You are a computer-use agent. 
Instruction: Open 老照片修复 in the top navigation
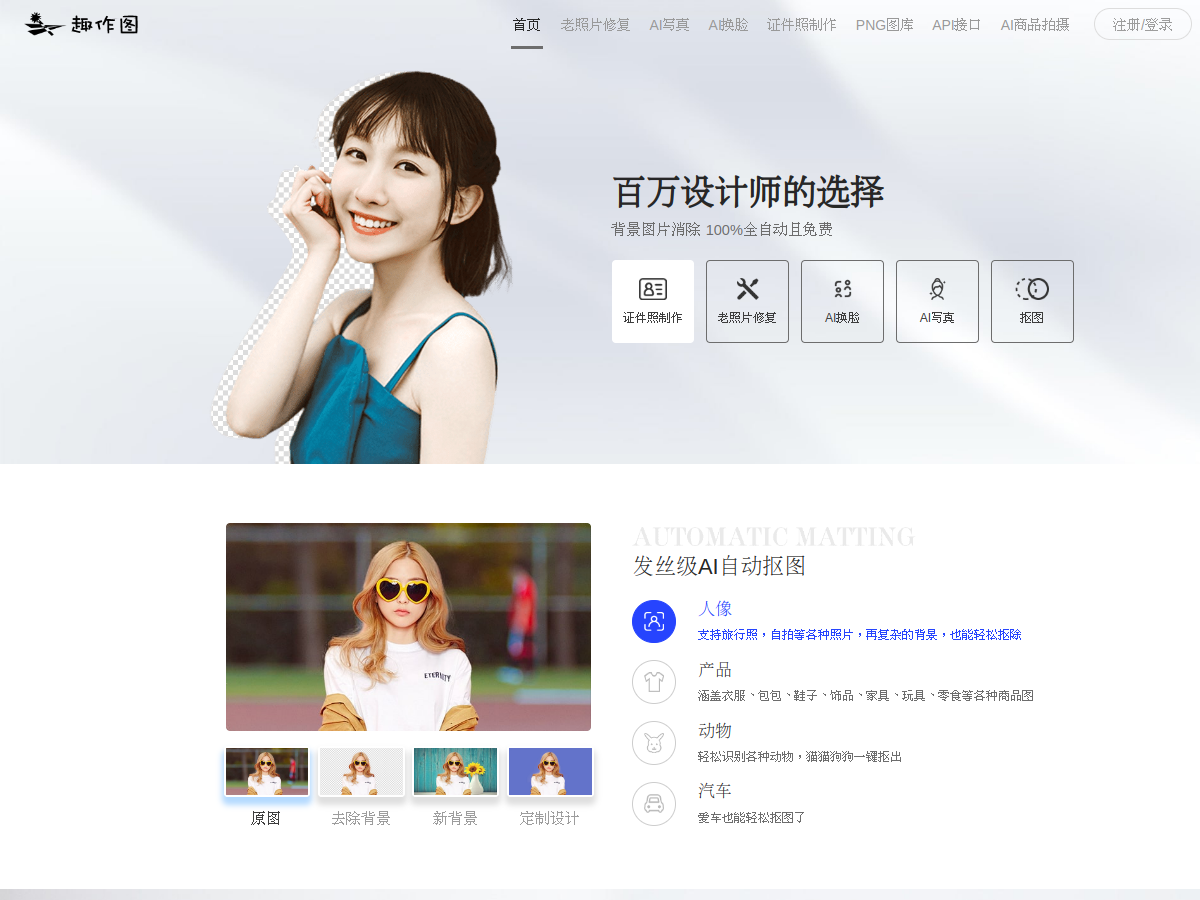[x=596, y=25]
